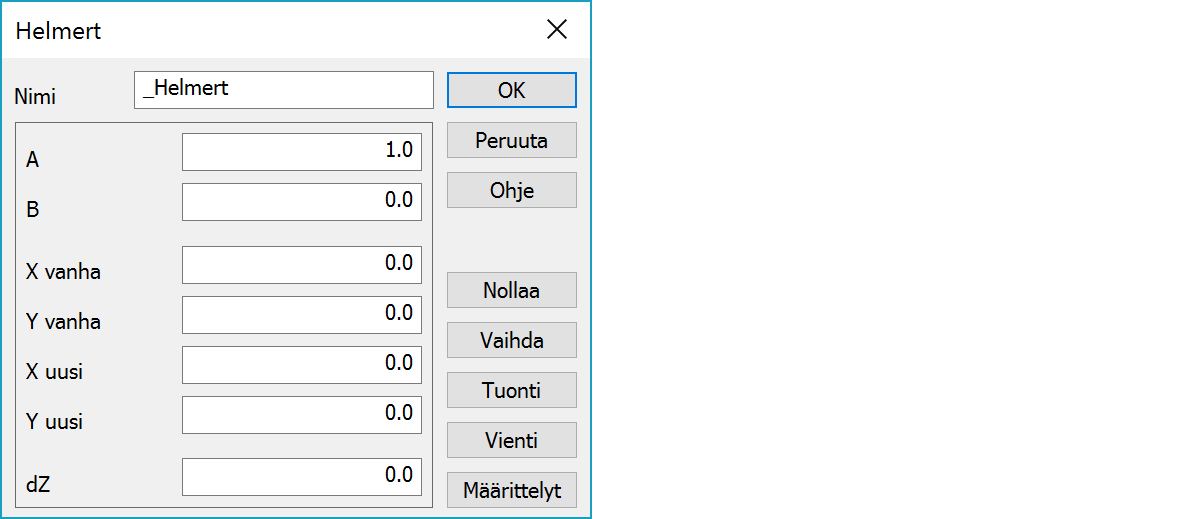Focus the Nimi text field

(x=283, y=89)
